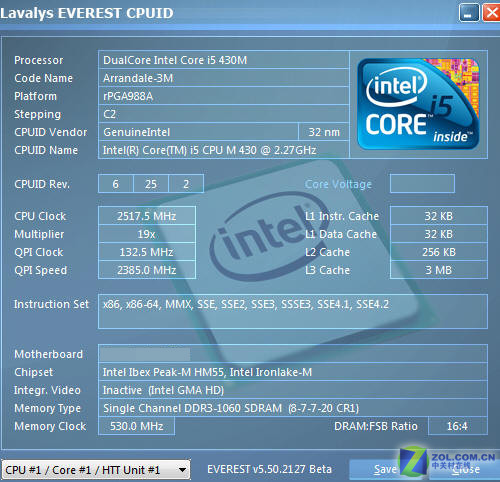The image size is (500, 482).
Task: Click the EVEREST v5.50.2127 Beta version text
Action: (x=269, y=469)
